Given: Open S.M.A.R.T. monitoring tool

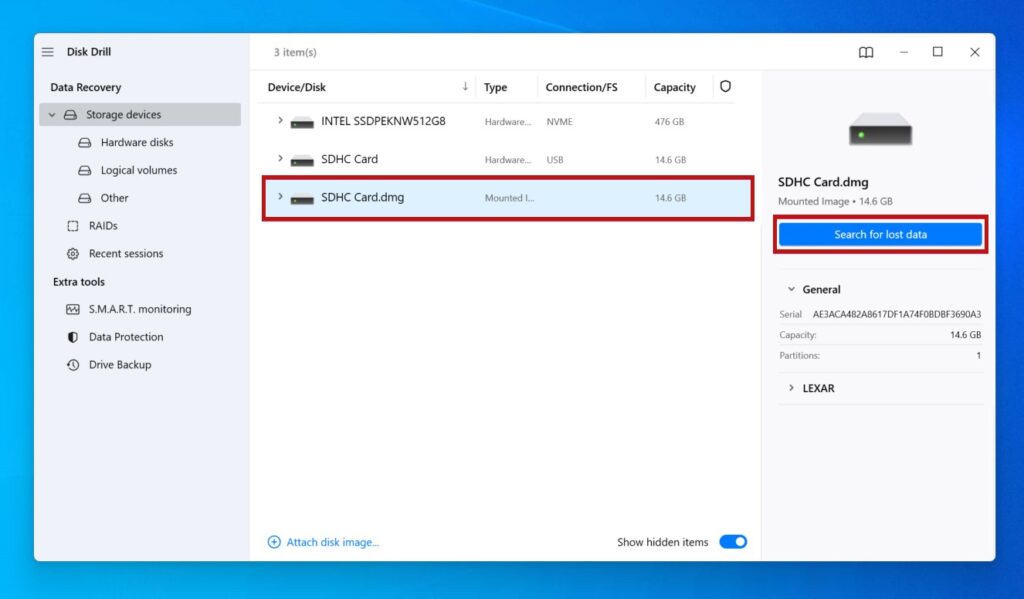Looking at the screenshot, I should tap(139, 309).
